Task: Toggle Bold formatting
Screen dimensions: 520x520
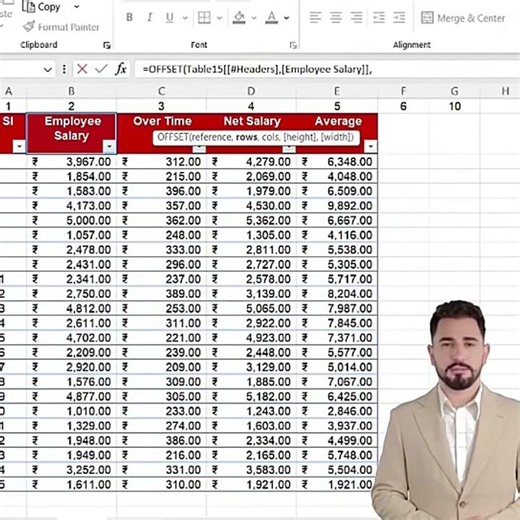Action: 129,17
